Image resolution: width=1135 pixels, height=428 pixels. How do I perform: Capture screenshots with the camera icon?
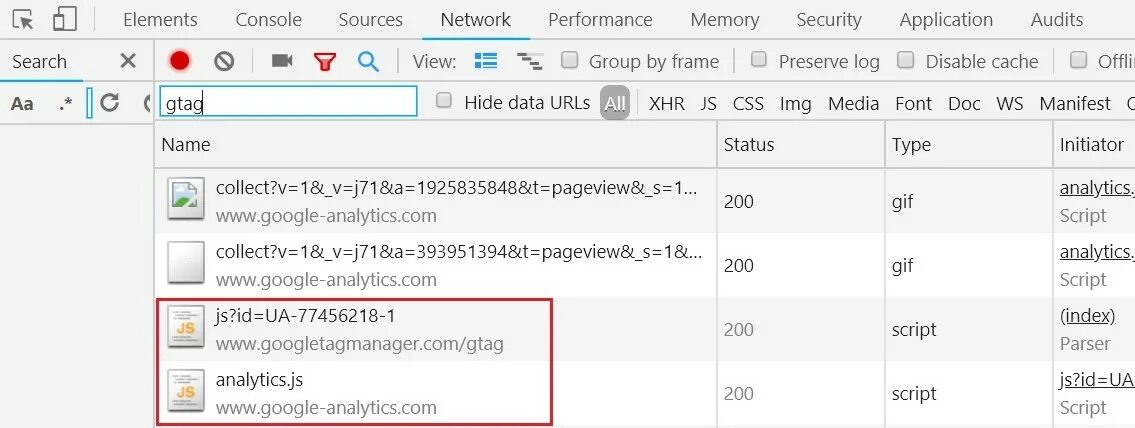[x=282, y=61]
